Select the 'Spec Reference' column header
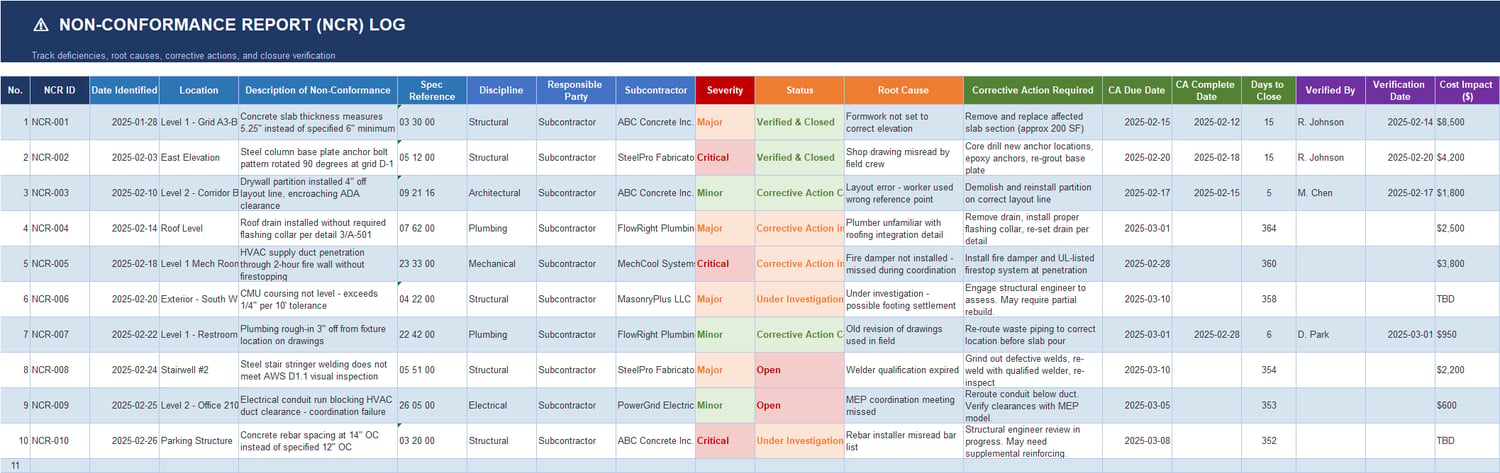The width and height of the screenshot is (1500, 473). click(432, 90)
